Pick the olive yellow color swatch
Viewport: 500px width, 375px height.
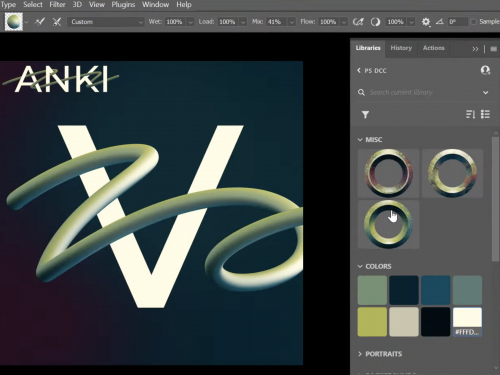tap(372, 322)
